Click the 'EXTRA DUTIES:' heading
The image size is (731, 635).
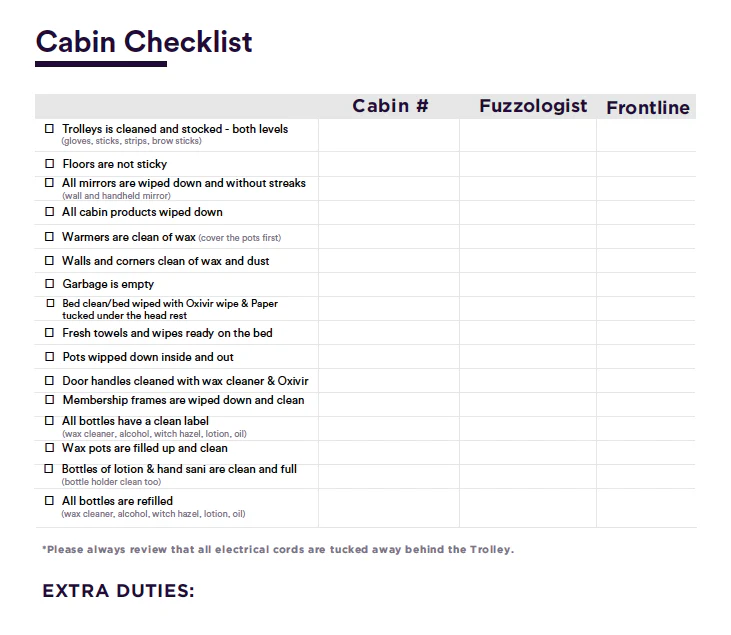click(118, 591)
